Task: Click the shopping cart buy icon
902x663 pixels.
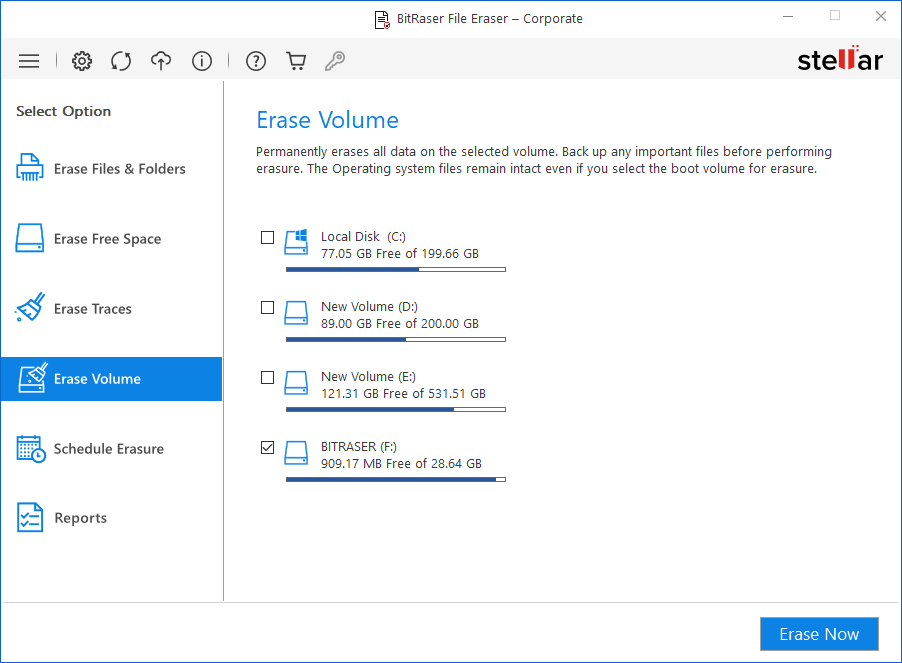Action: point(296,61)
